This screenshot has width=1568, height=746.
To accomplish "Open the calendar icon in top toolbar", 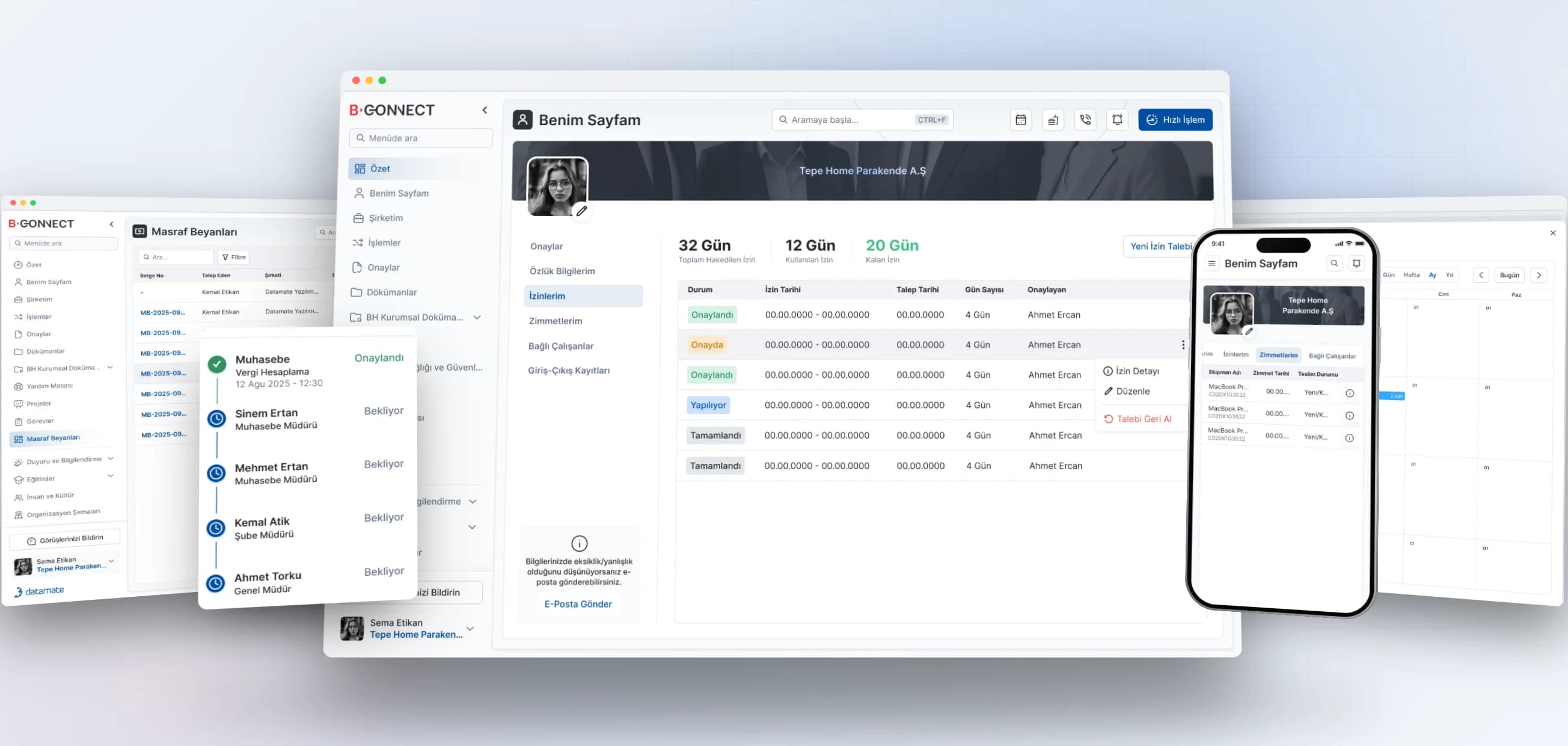I will [1021, 120].
